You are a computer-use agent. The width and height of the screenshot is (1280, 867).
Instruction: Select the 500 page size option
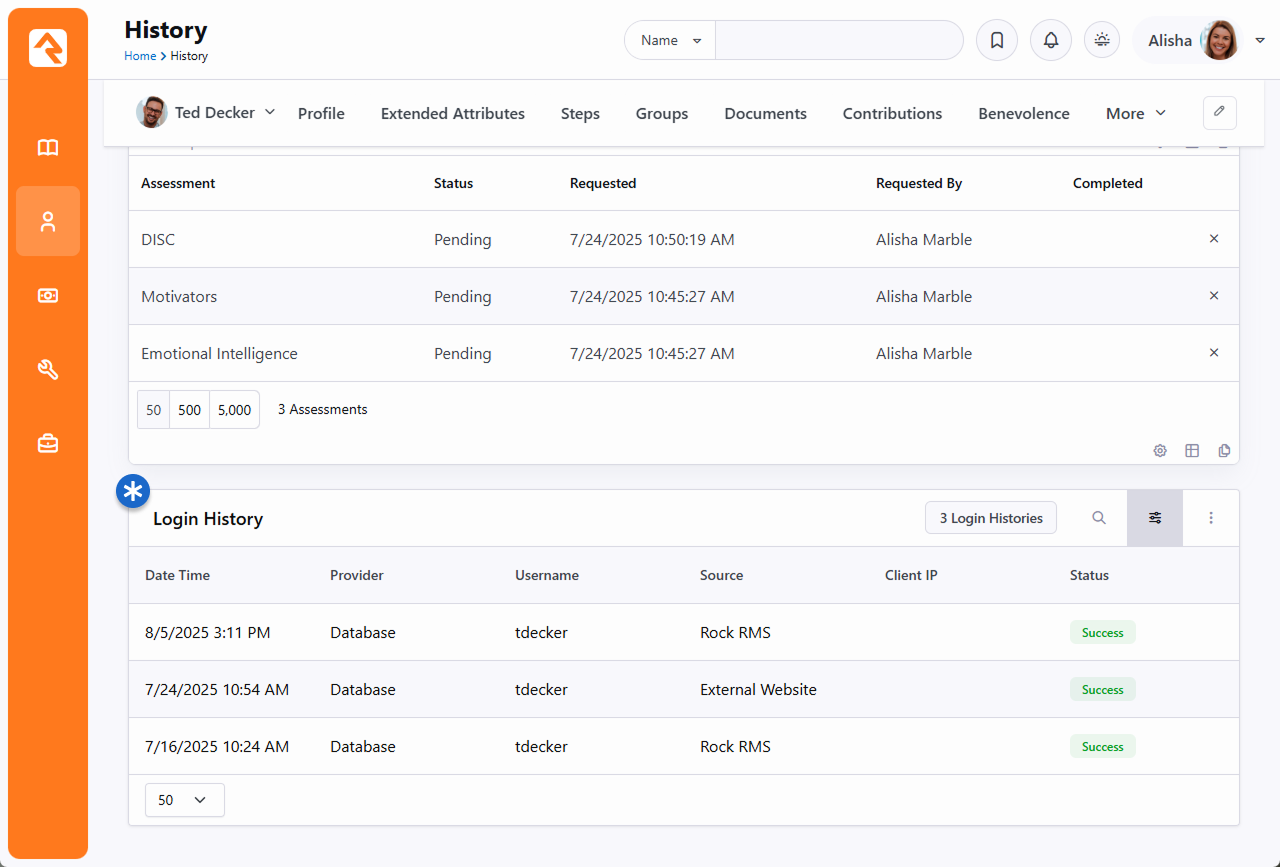pos(189,410)
